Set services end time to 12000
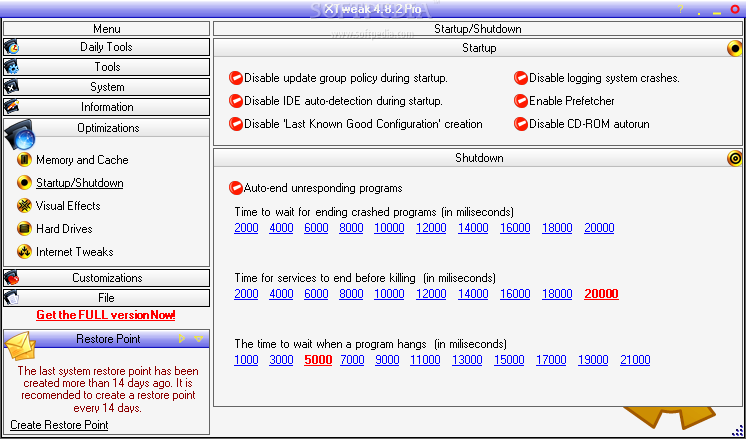This screenshot has width=746, height=439. click(x=431, y=294)
